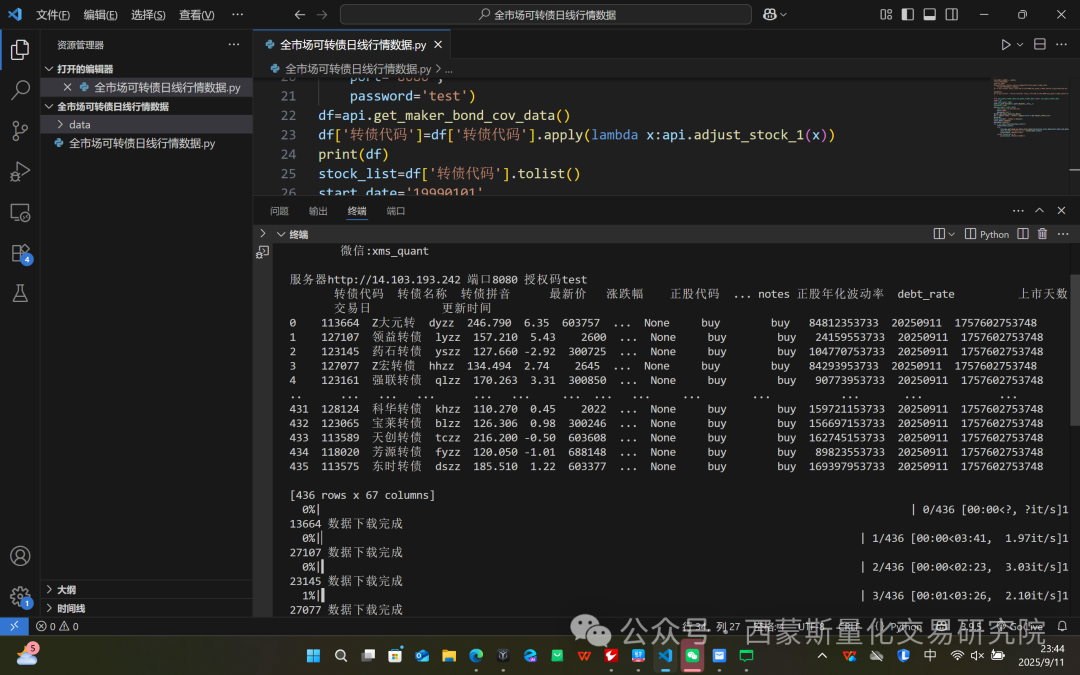Expand the 大纲 section
The height and width of the screenshot is (675, 1080).
tap(50, 590)
